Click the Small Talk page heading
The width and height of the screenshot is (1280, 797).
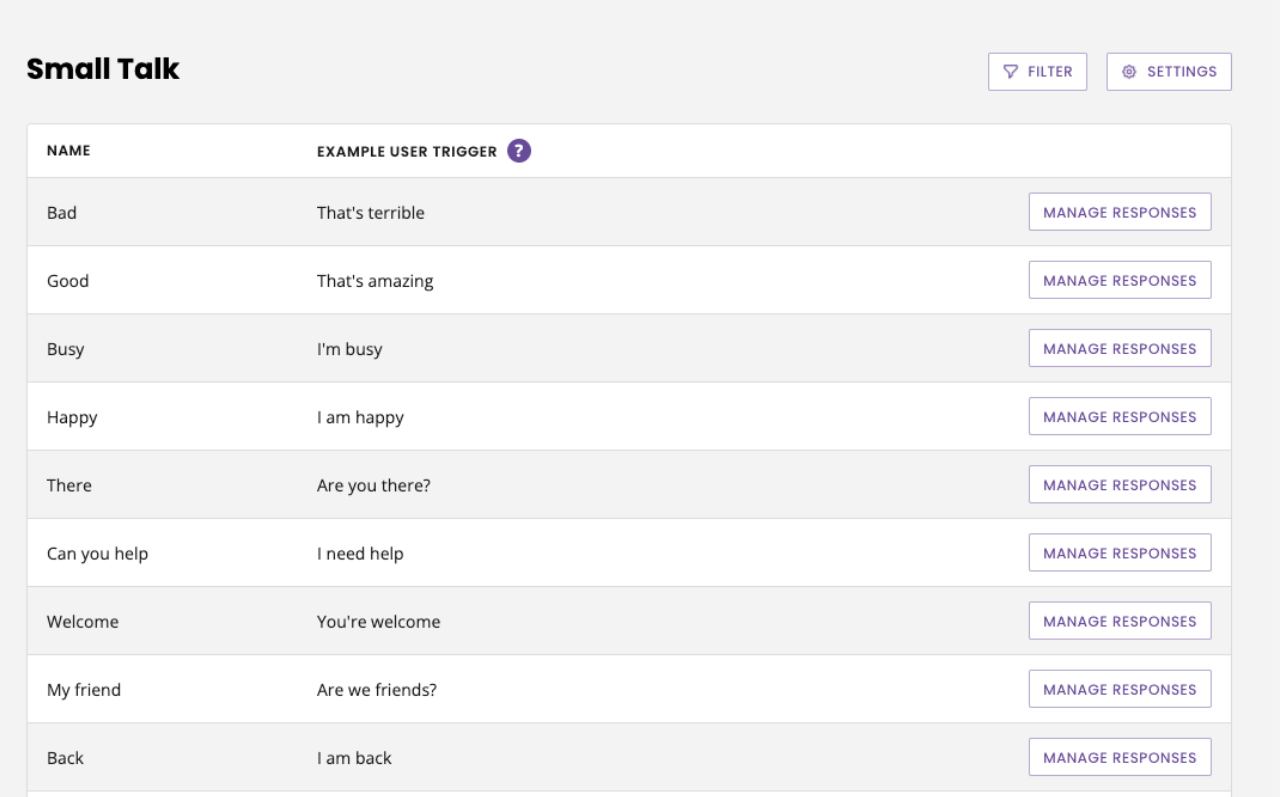103,69
